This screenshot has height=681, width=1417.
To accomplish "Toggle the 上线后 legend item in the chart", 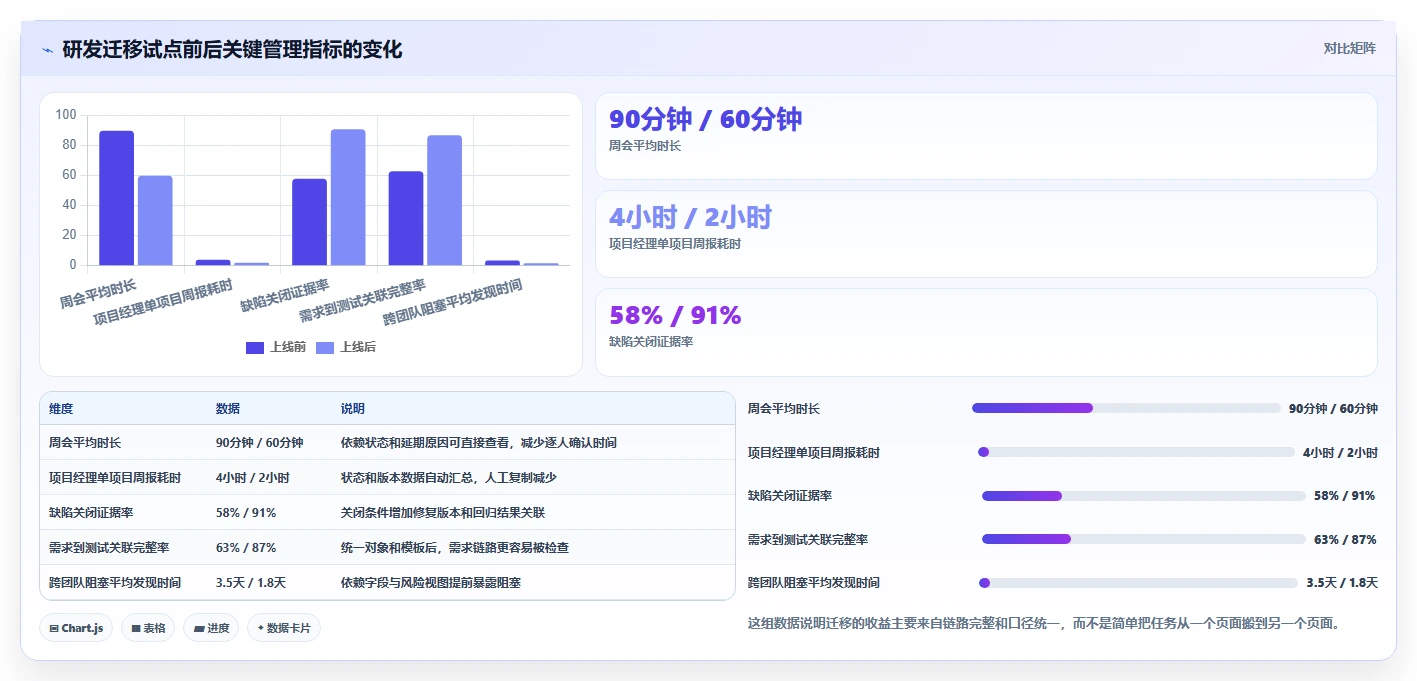I will point(346,347).
